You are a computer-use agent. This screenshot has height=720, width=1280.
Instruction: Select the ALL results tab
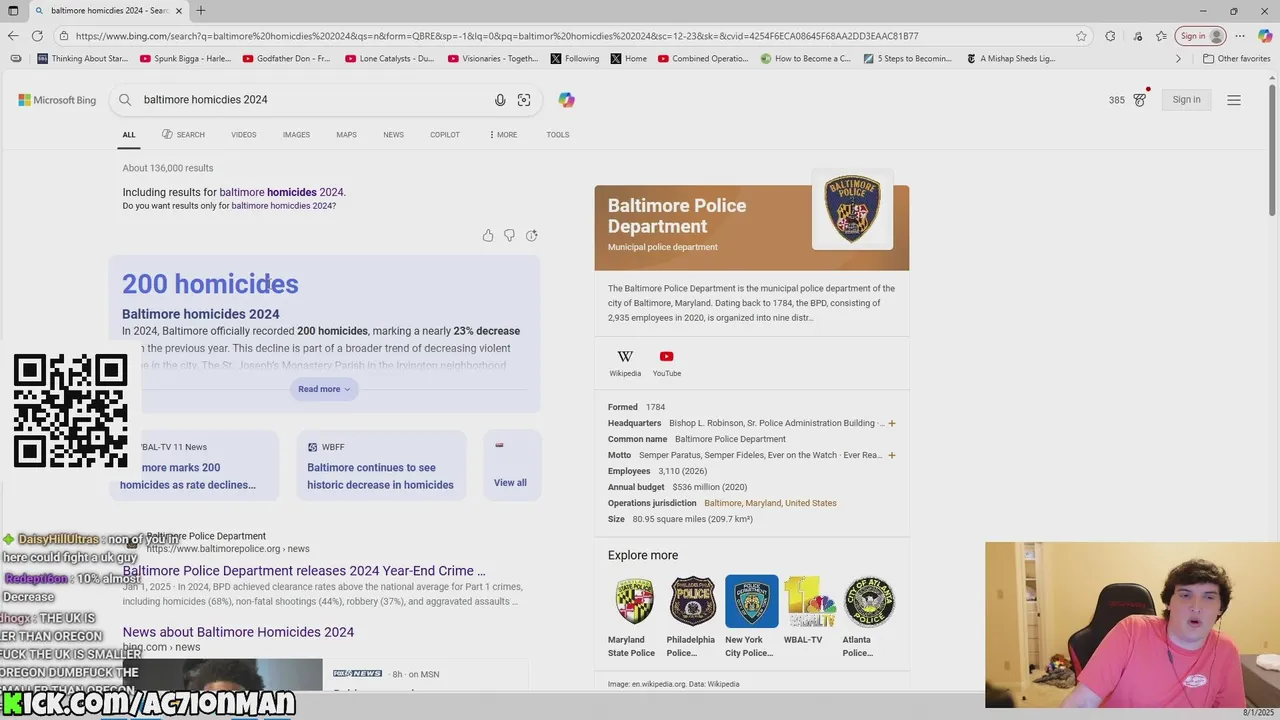tap(129, 135)
